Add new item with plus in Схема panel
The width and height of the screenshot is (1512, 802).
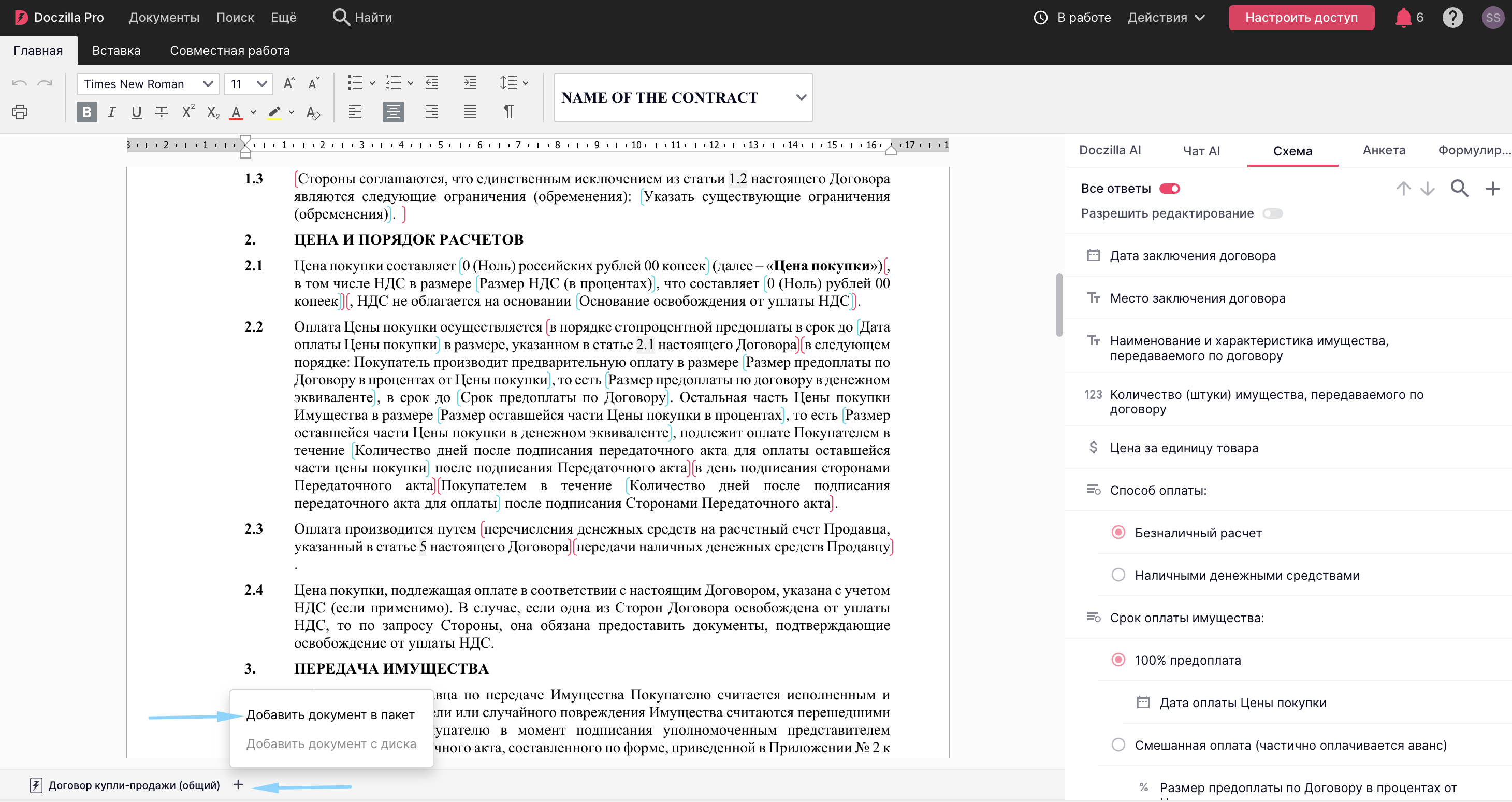coord(1492,189)
